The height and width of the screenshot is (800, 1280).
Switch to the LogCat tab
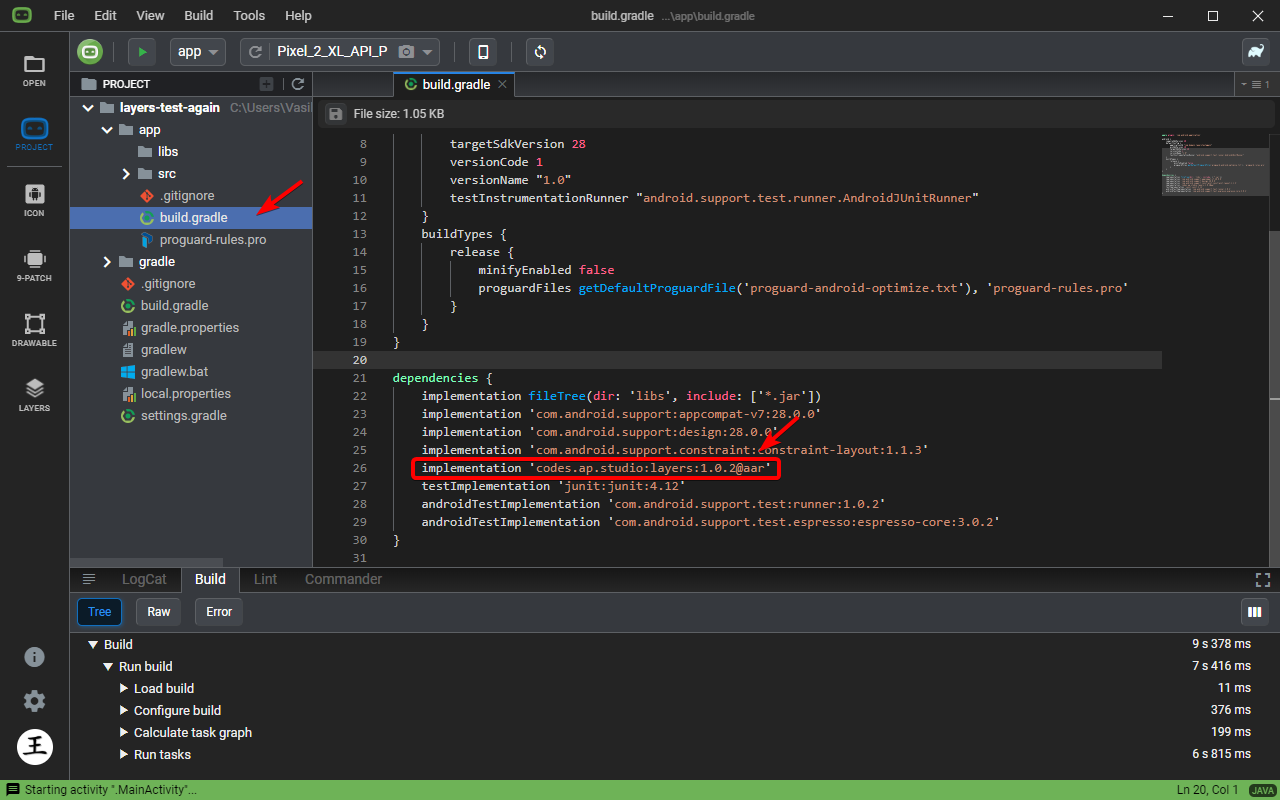145,579
